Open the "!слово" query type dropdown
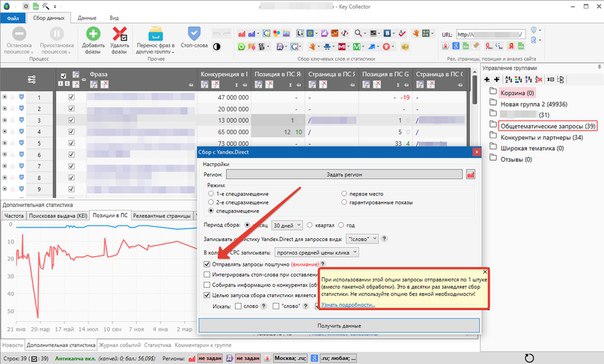The image size is (604, 364). (x=362, y=239)
